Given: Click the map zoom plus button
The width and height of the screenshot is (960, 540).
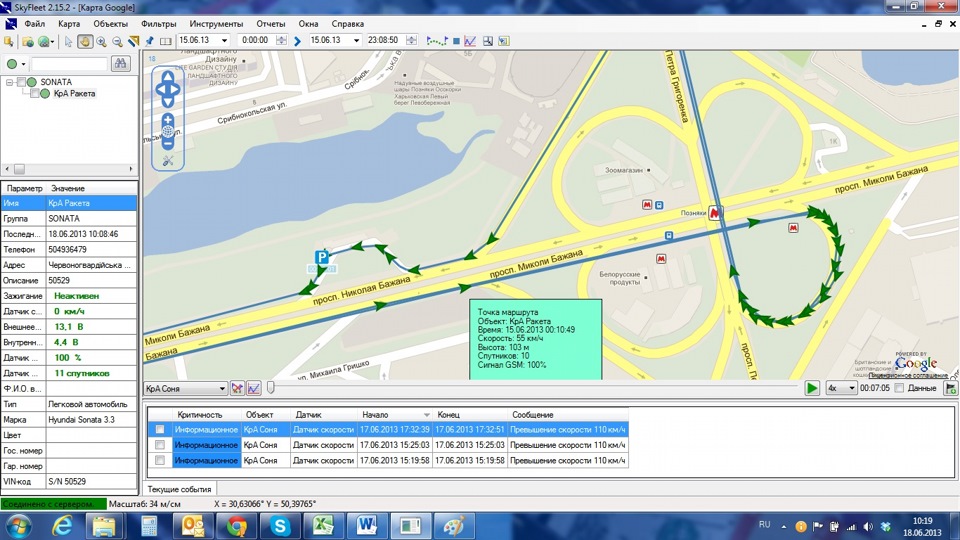Looking at the screenshot, I should [168, 120].
